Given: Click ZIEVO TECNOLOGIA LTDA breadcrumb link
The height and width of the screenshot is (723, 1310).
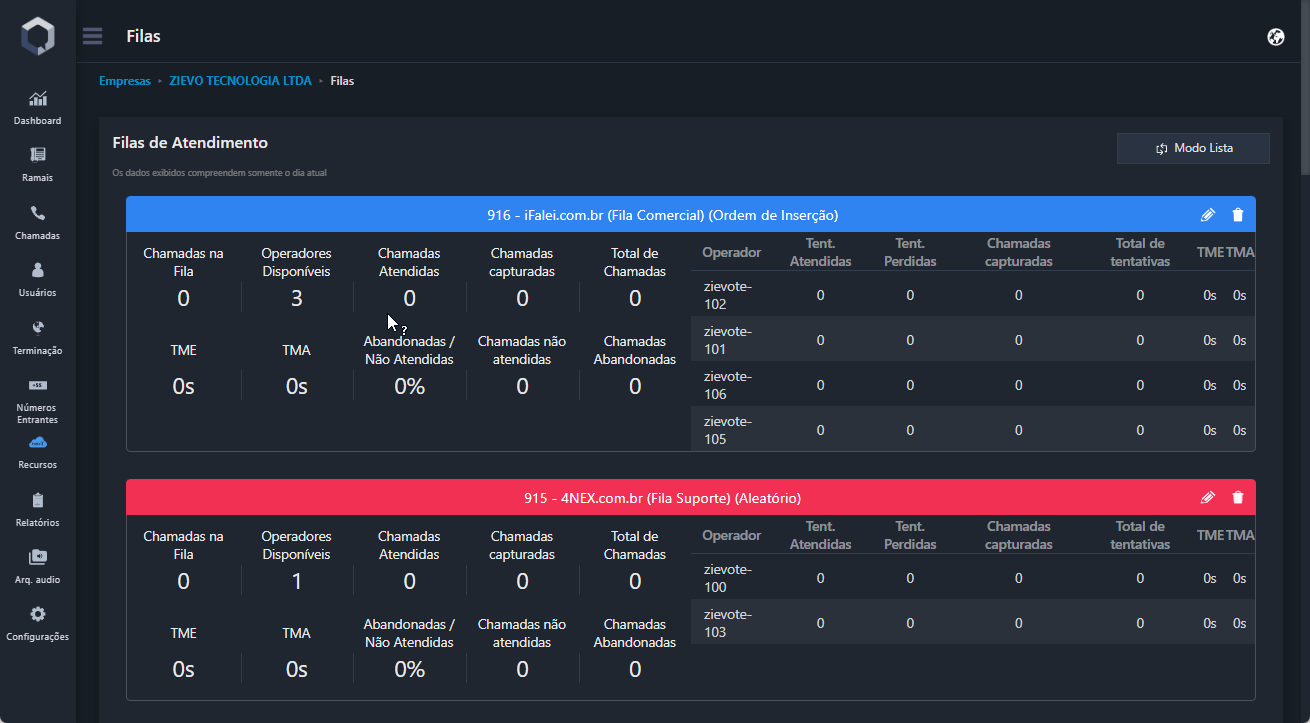Looking at the screenshot, I should 240,81.
